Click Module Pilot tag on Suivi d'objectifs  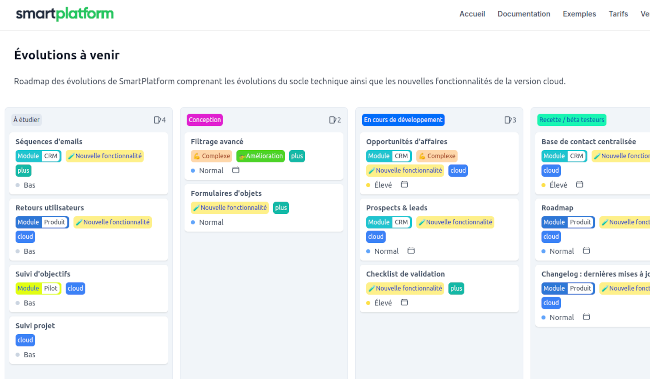click(39, 288)
